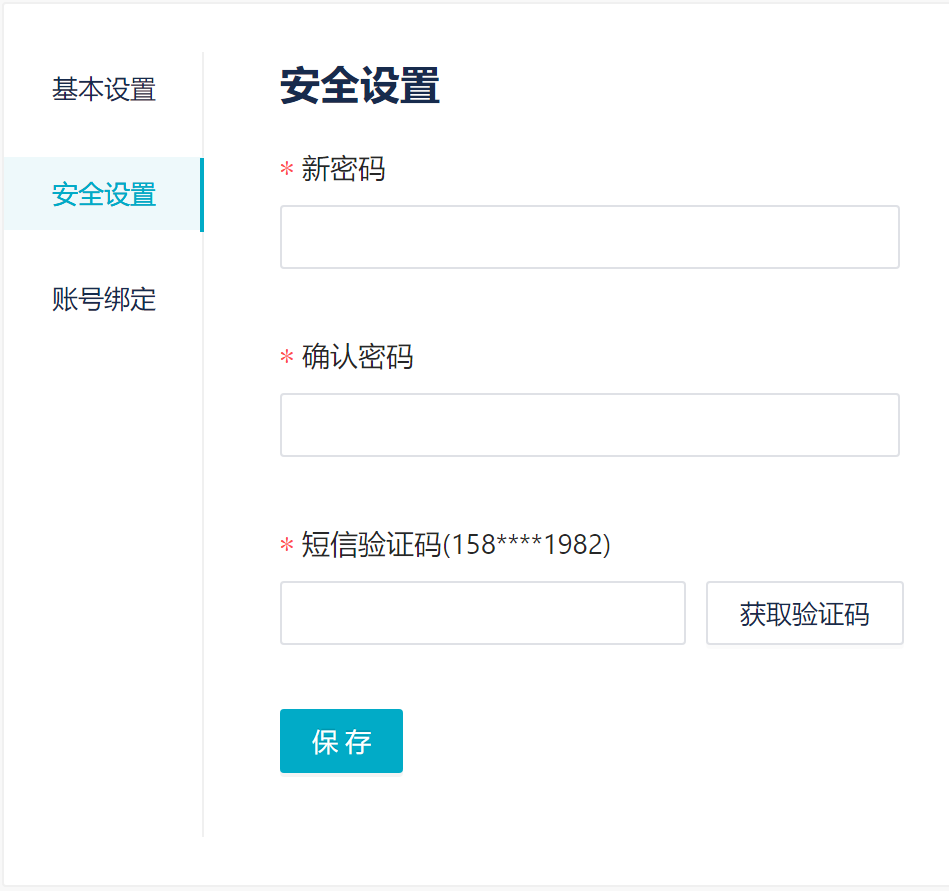Focus the 新密码 input field
The image size is (949, 891).
pyautogui.click(x=589, y=237)
